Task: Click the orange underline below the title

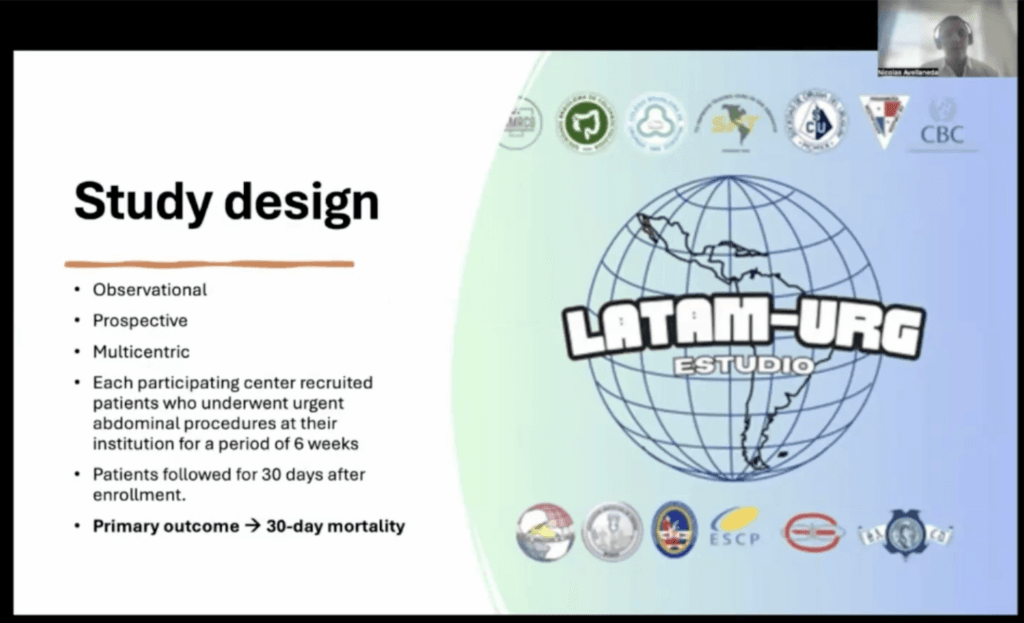Action: [209, 264]
